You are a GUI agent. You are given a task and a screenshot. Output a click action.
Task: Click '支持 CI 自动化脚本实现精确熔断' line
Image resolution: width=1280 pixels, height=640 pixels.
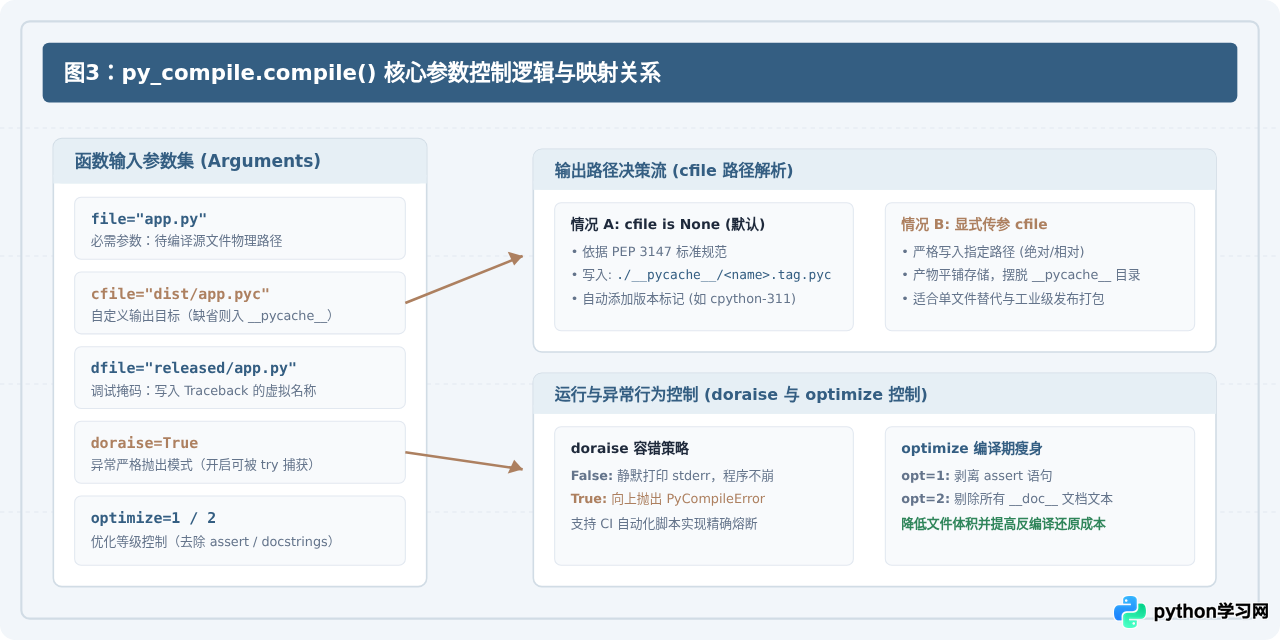(x=665, y=523)
